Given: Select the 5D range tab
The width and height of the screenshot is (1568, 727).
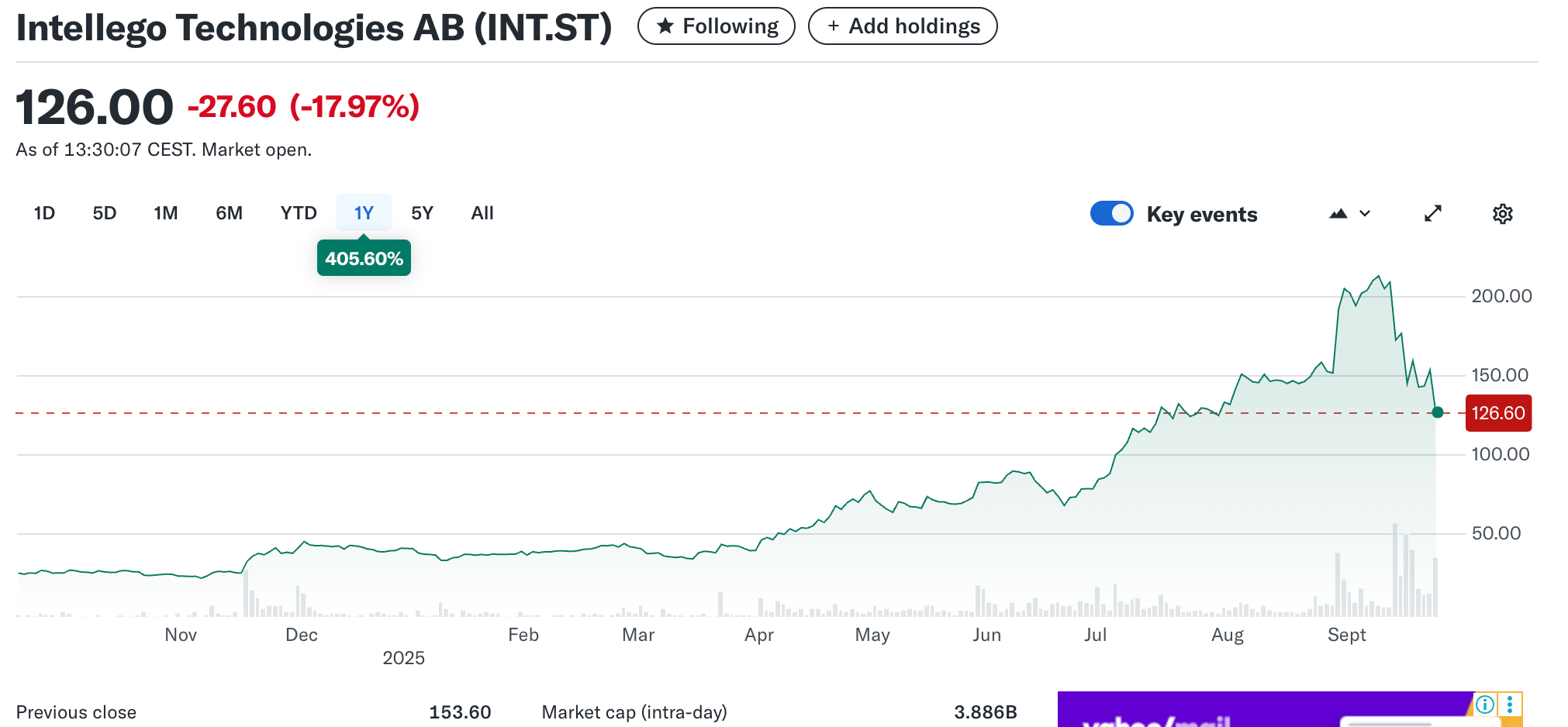Looking at the screenshot, I should point(105,213).
